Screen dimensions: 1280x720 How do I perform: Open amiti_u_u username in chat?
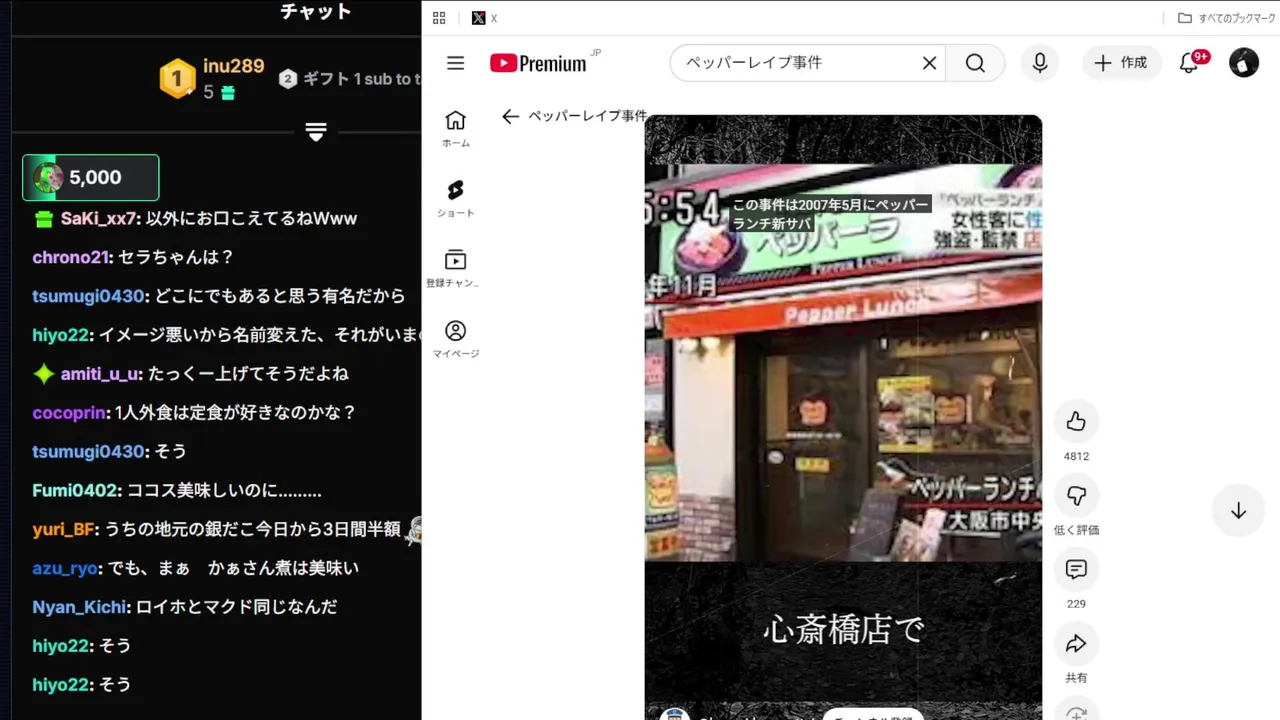100,374
